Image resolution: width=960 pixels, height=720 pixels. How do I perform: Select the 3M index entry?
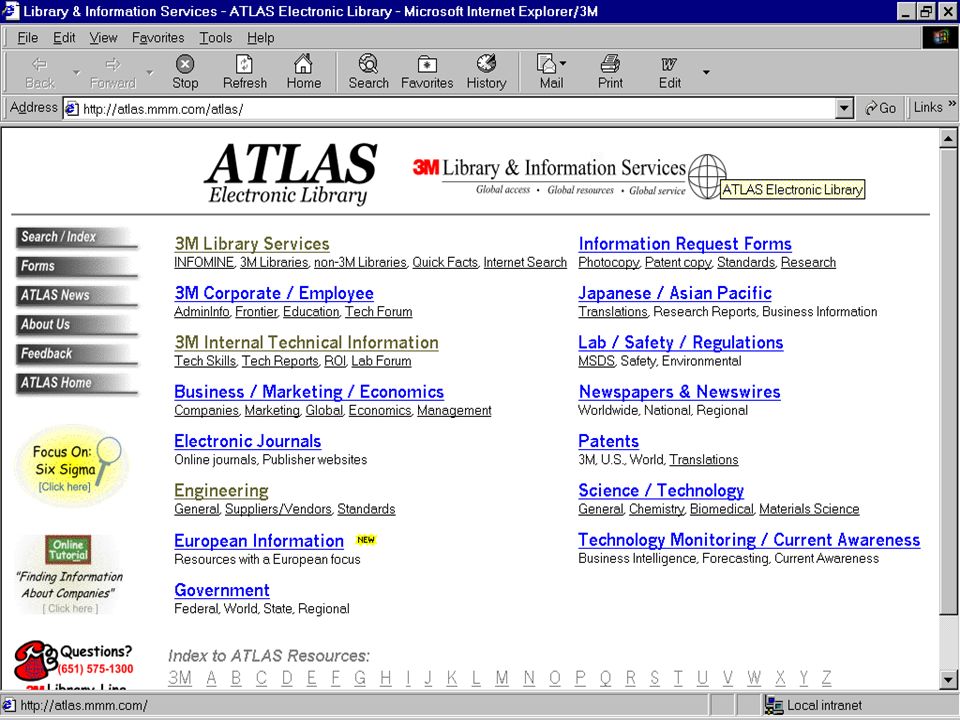pos(180,678)
